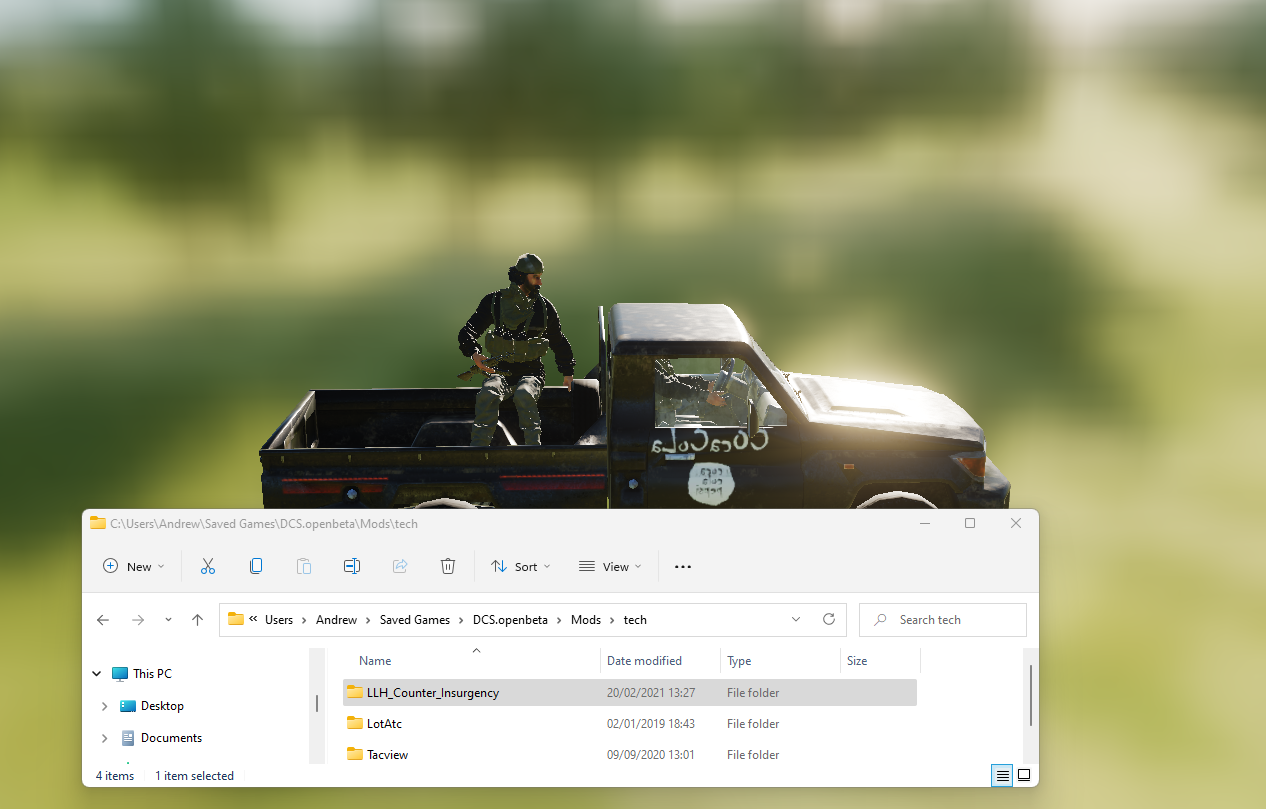Image resolution: width=1266 pixels, height=809 pixels.
Task: Select the LotAtc folder name
Action: [384, 724]
